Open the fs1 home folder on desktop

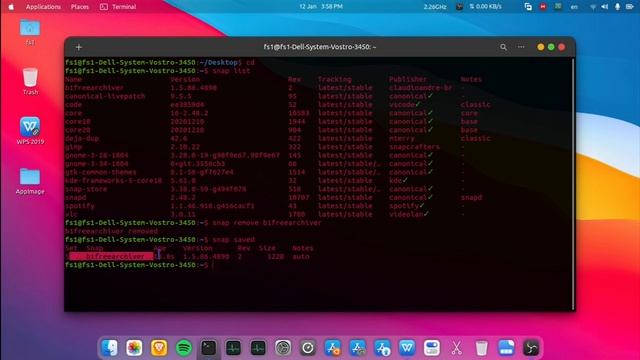[x=30, y=32]
